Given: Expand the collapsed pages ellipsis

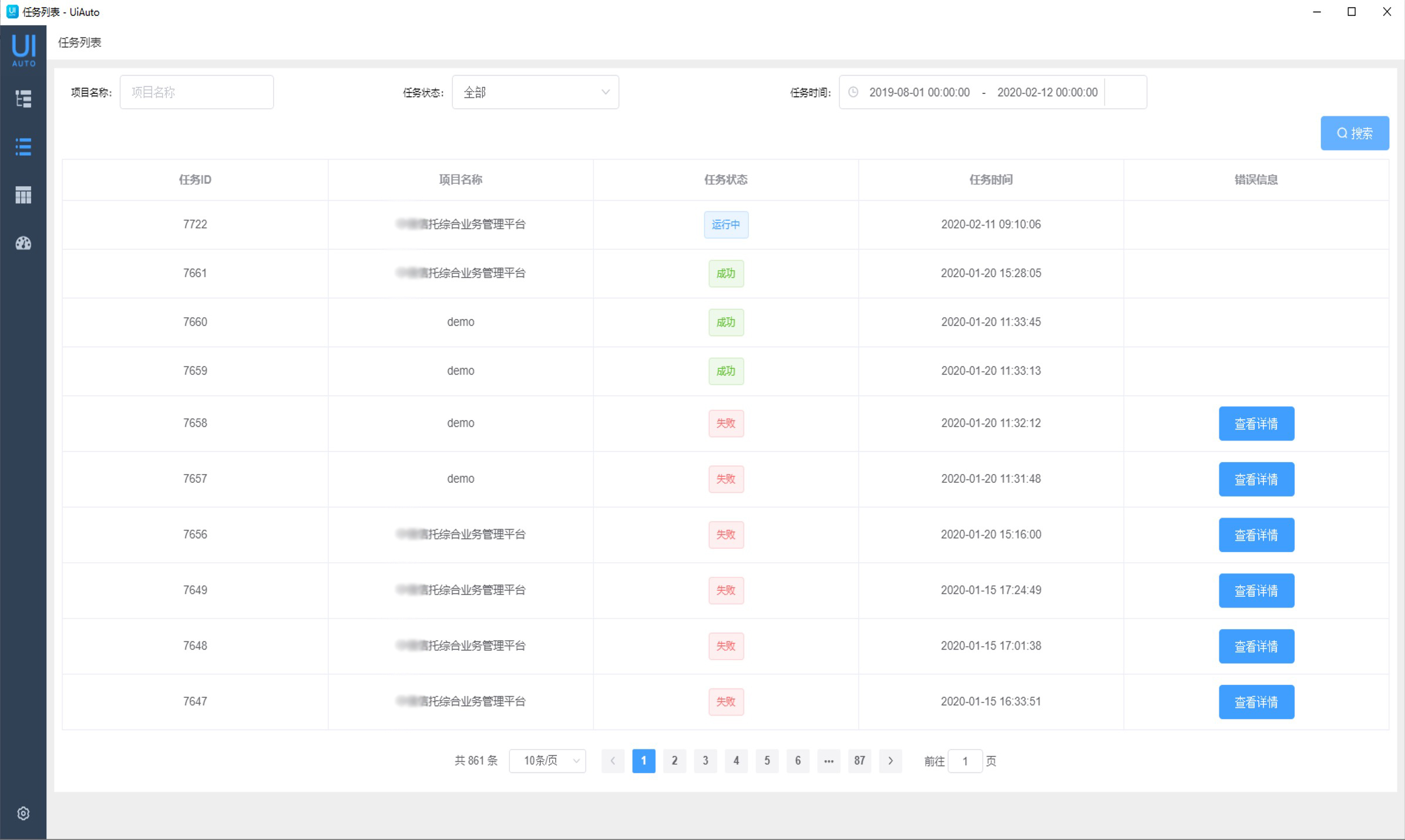Looking at the screenshot, I should coord(828,761).
